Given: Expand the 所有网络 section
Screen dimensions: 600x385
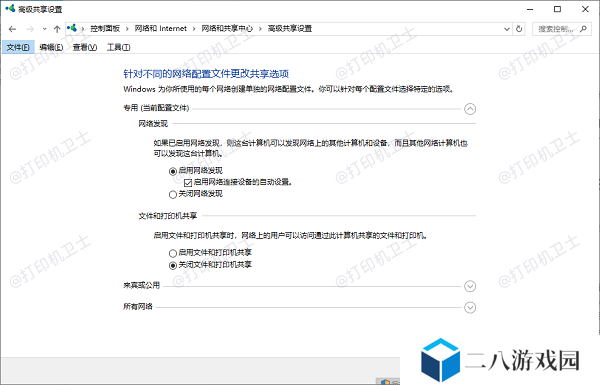Looking at the screenshot, I should click(470, 307).
